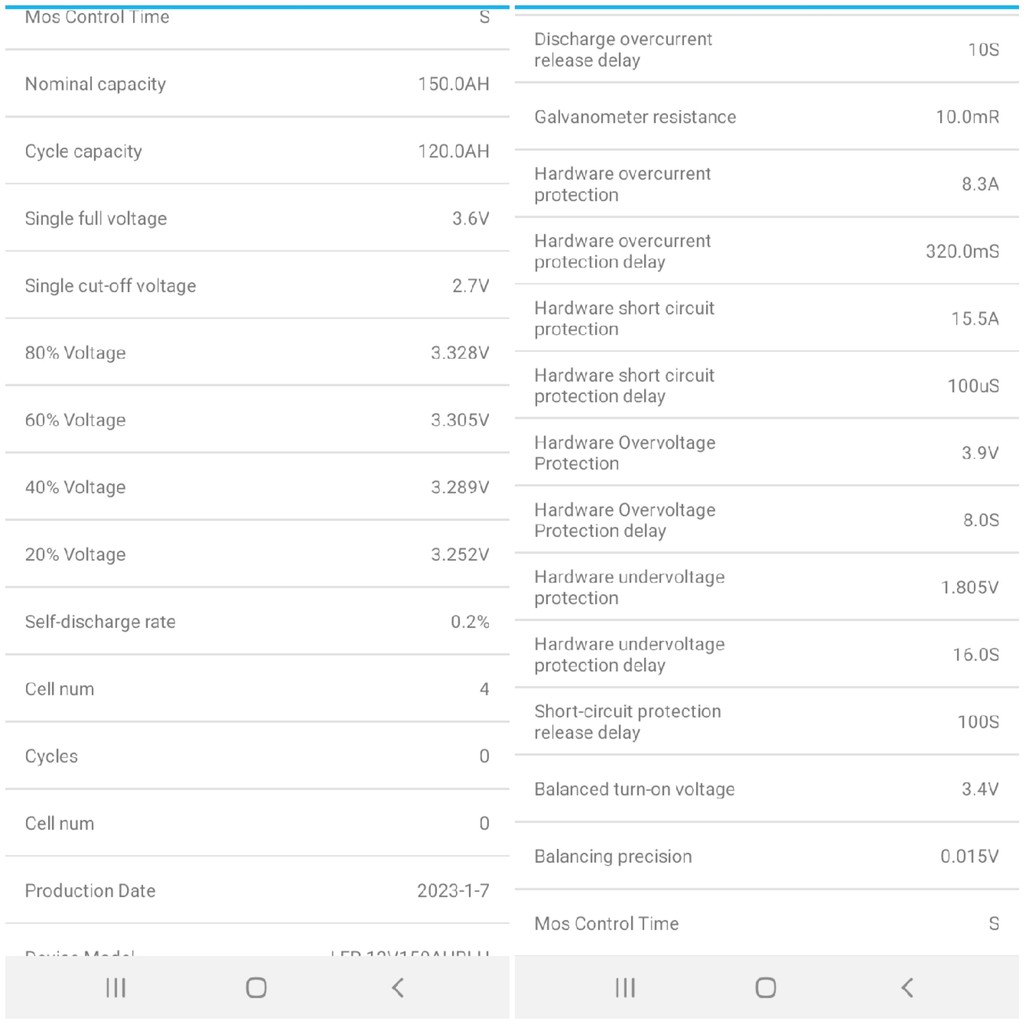This screenshot has width=1024, height=1024.
Task: Tap the right screen's back arrow icon
Action: tap(907, 987)
